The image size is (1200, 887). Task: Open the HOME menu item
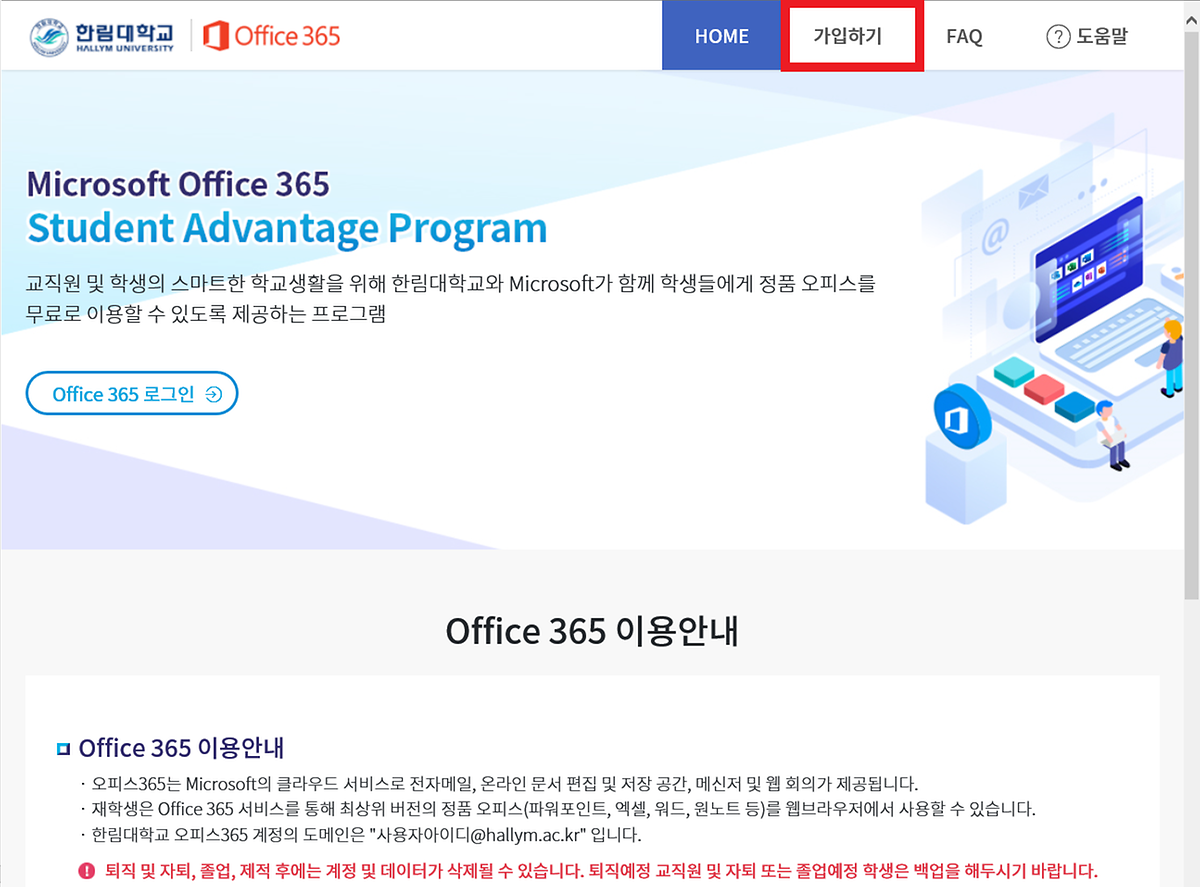pos(722,35)
